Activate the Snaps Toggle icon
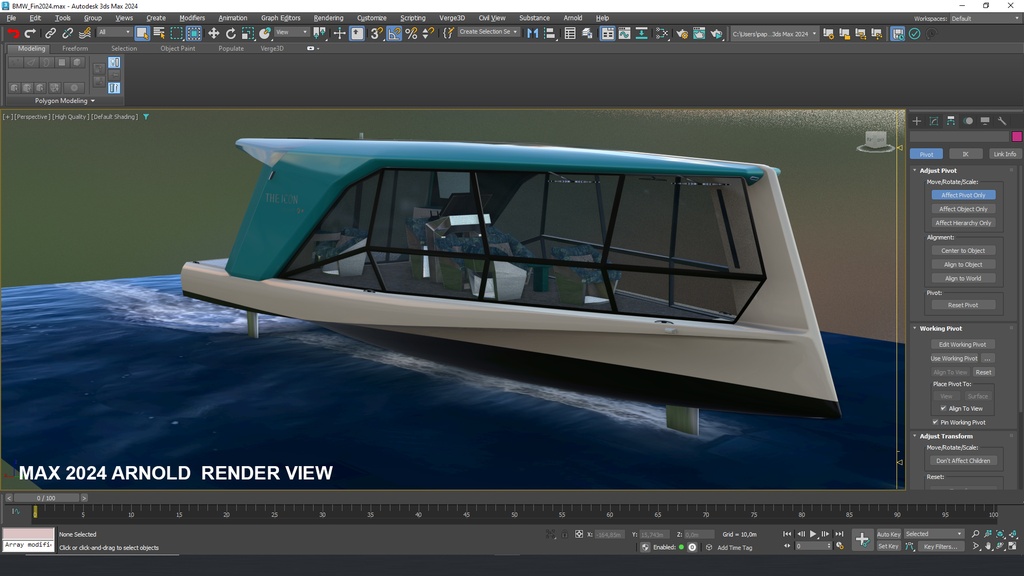The image size is (1024, 576). [376, 33]
